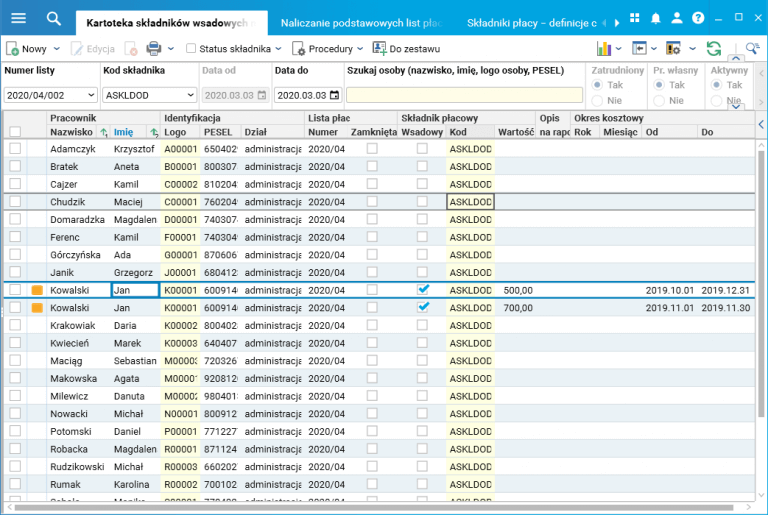This screenshot has height=515, width=768.
Task: Toggle the Zamknięta checkbox for Bratek
Action: [x=372, y=167]
